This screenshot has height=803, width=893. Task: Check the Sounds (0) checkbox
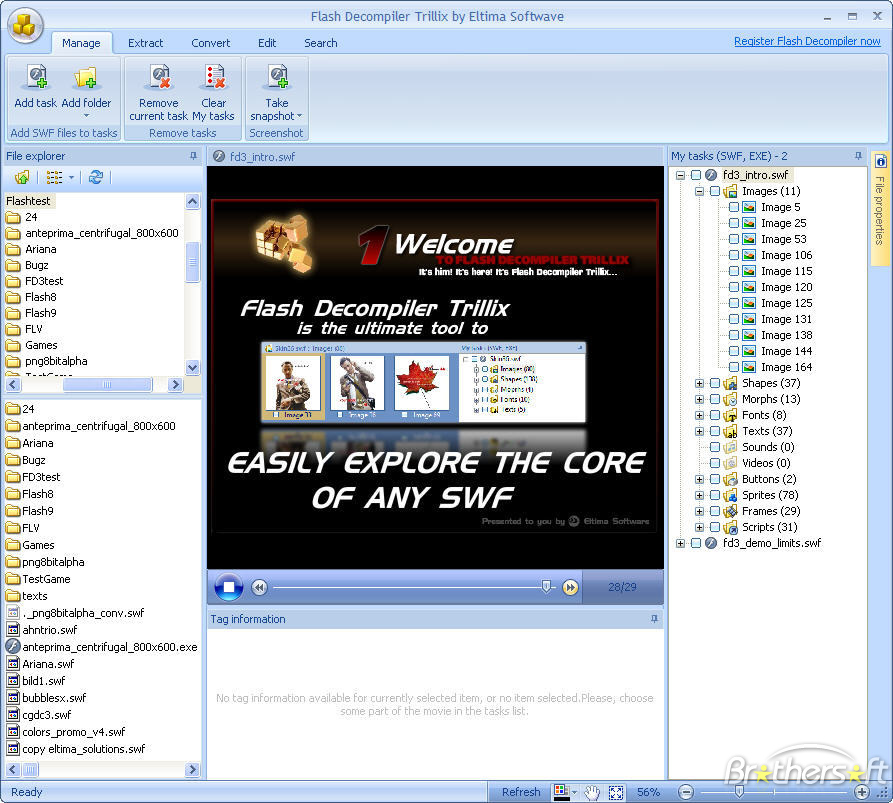[x=715, y=447]
